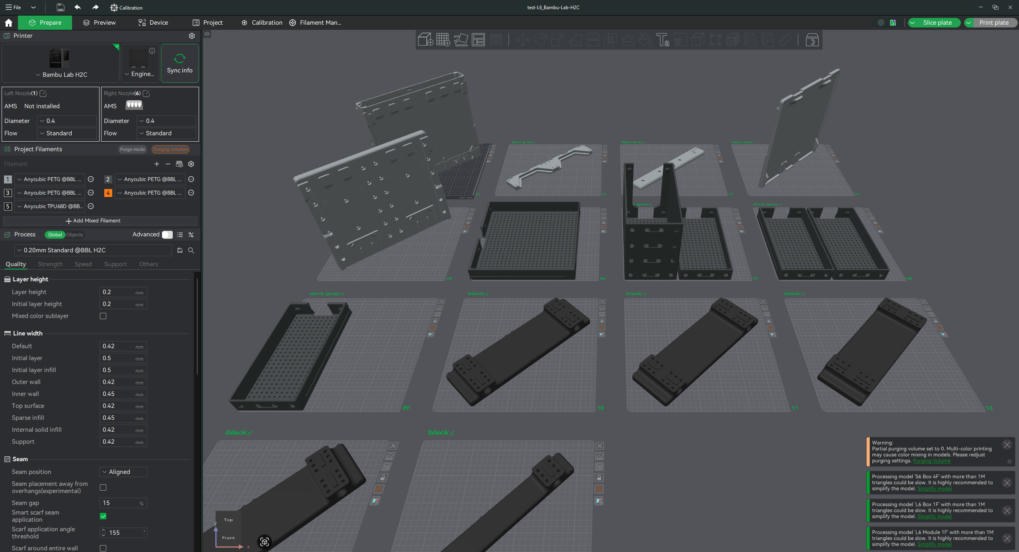The image size is (1019, 552).
Task: Remove a filament with minus icon
Action: [x=168, y=164]
